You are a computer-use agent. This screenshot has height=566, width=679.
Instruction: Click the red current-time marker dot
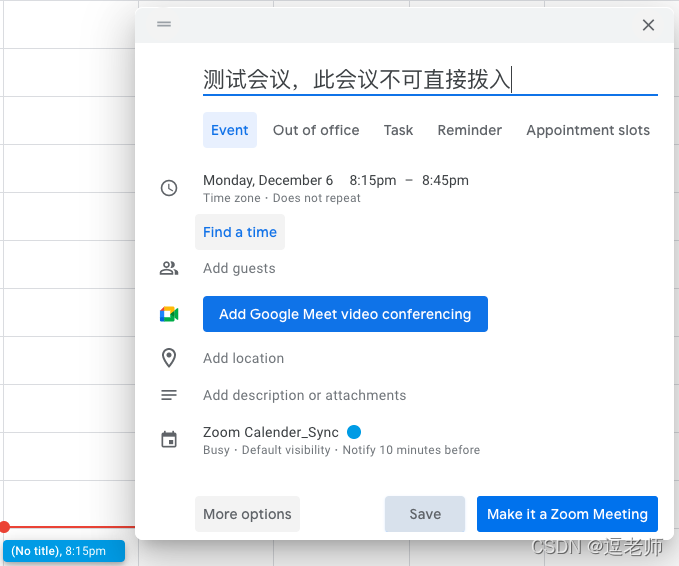[4, 527]
